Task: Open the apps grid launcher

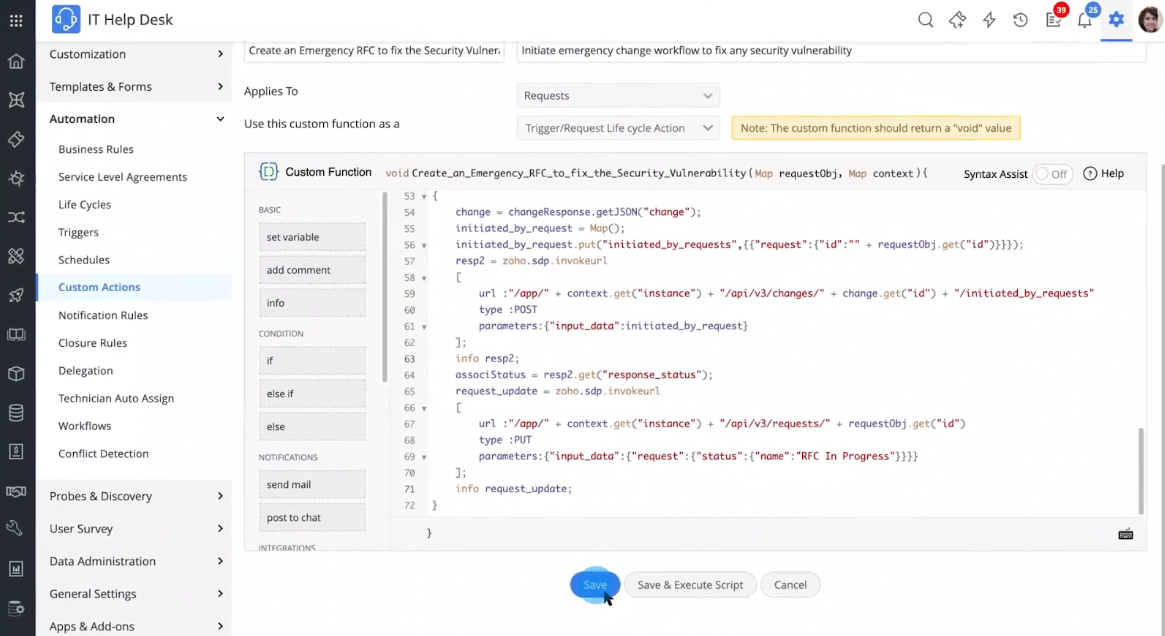Action: 16,20
